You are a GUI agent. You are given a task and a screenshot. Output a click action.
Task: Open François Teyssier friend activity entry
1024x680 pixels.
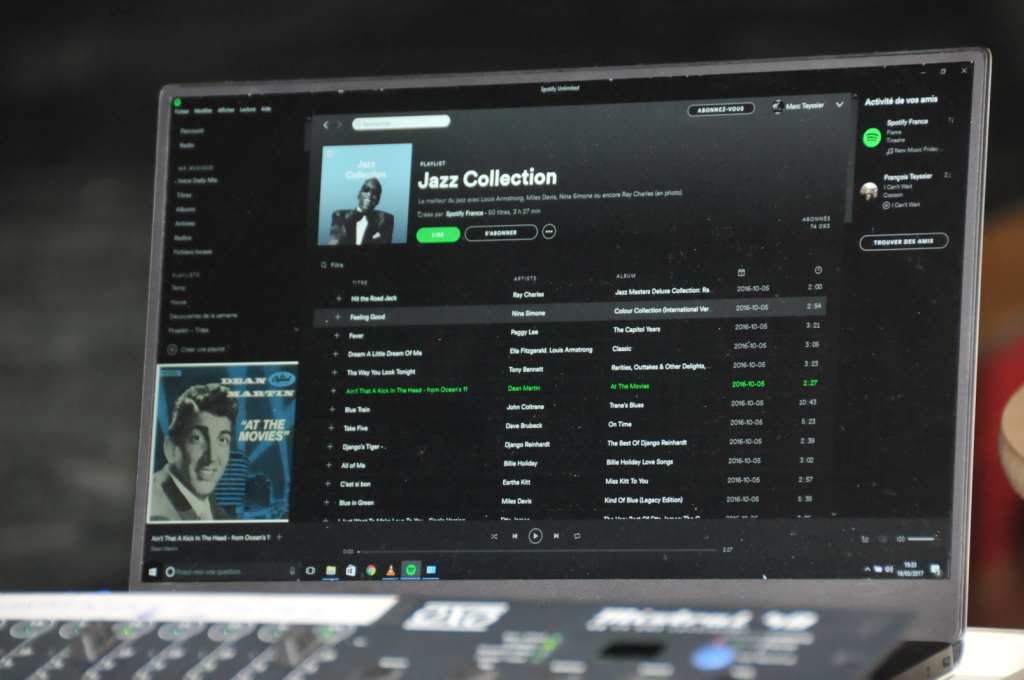coord(904,190)
